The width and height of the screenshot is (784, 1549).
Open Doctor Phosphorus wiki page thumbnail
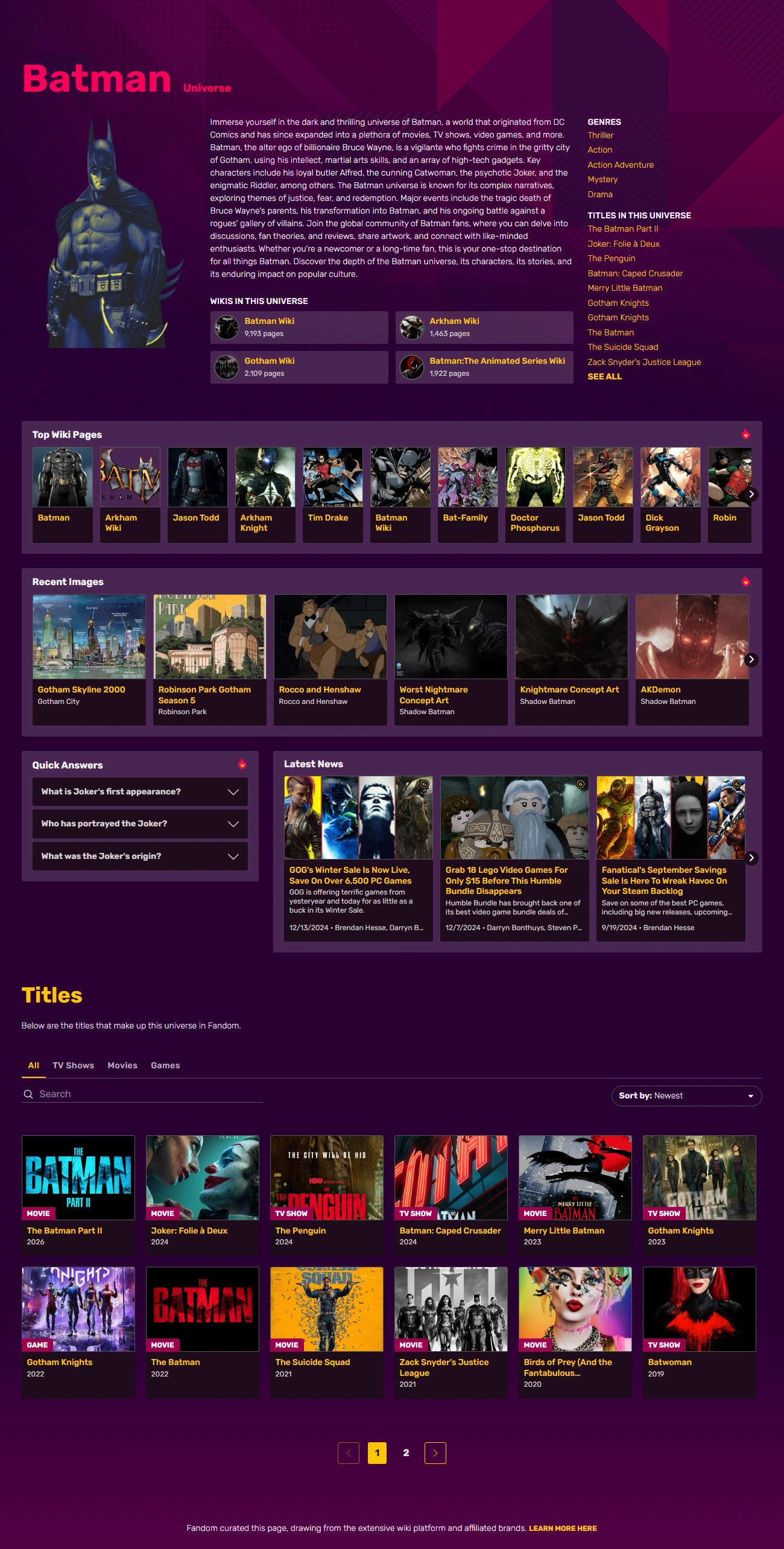click(x=536, y=477)
